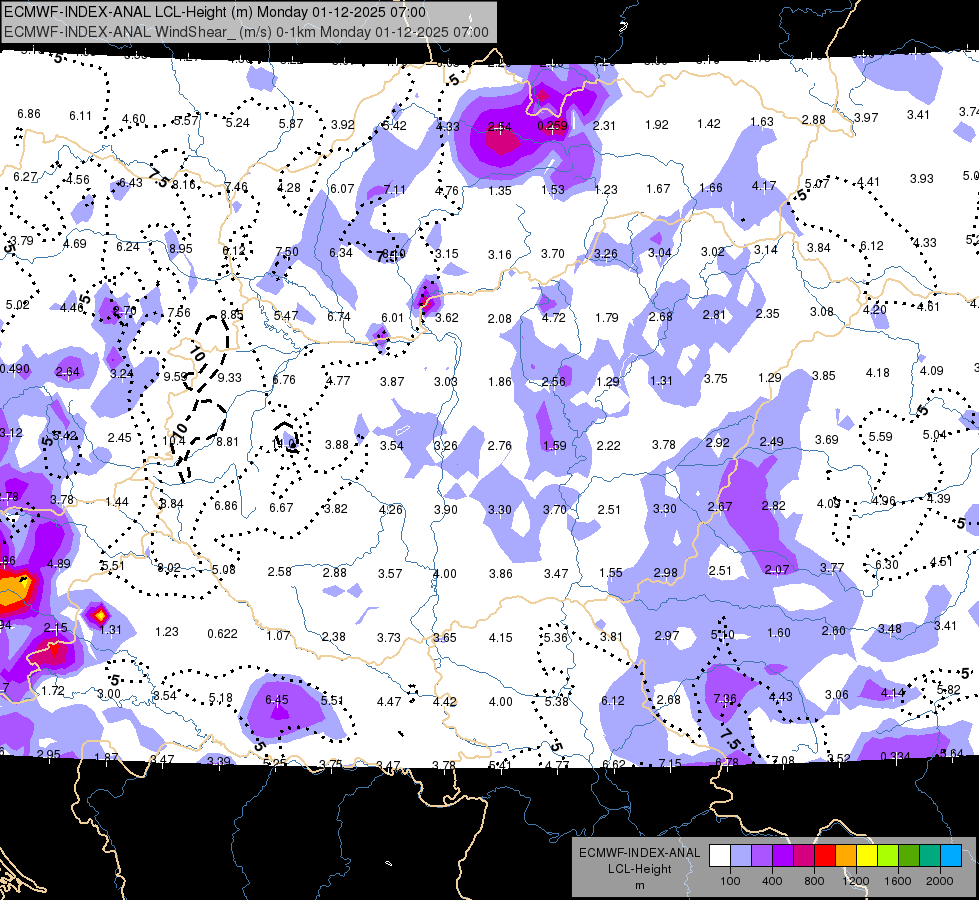Click the wind shear value 6.30
The height and width of the screenshot is (900, 979).
pyautogui.click(x=887, y=565)
